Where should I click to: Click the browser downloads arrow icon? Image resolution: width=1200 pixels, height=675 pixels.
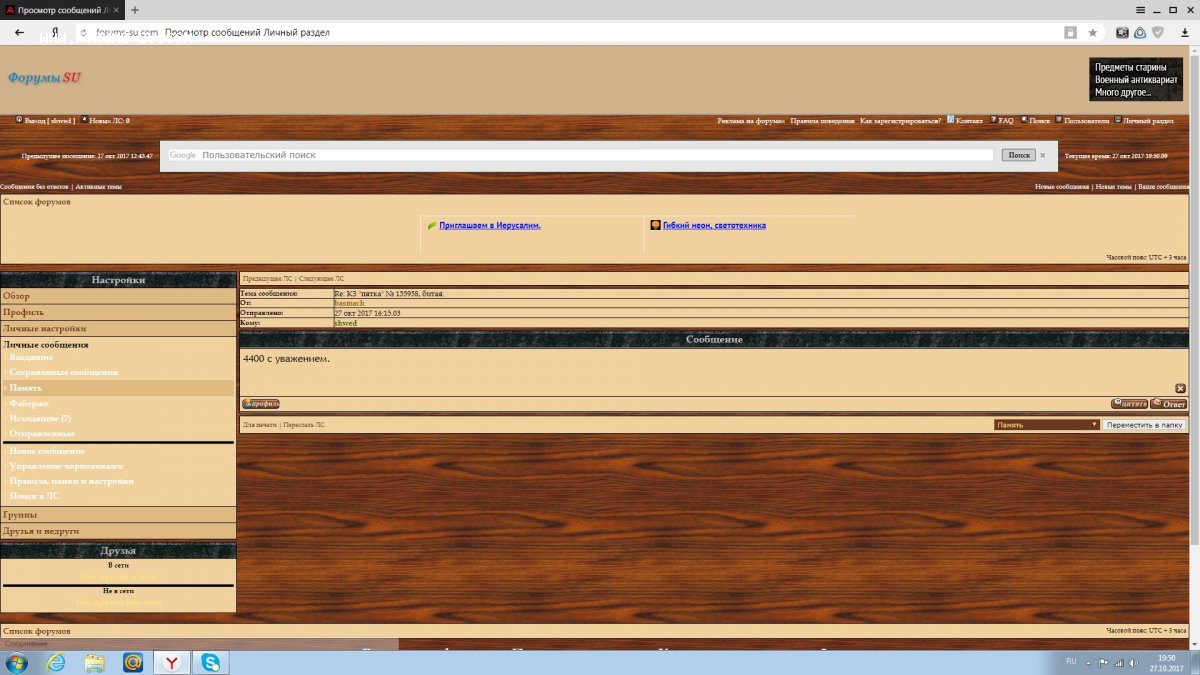click(1184, 32)
